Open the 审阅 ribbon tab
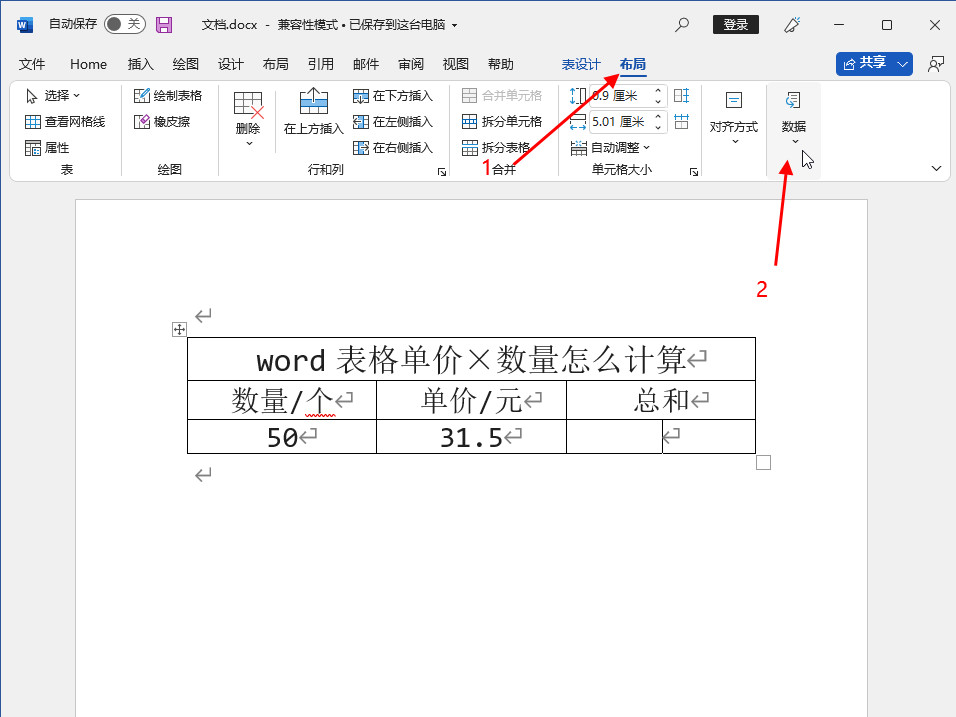This screenshot has height=717, width=956. [x=411, y=64]
